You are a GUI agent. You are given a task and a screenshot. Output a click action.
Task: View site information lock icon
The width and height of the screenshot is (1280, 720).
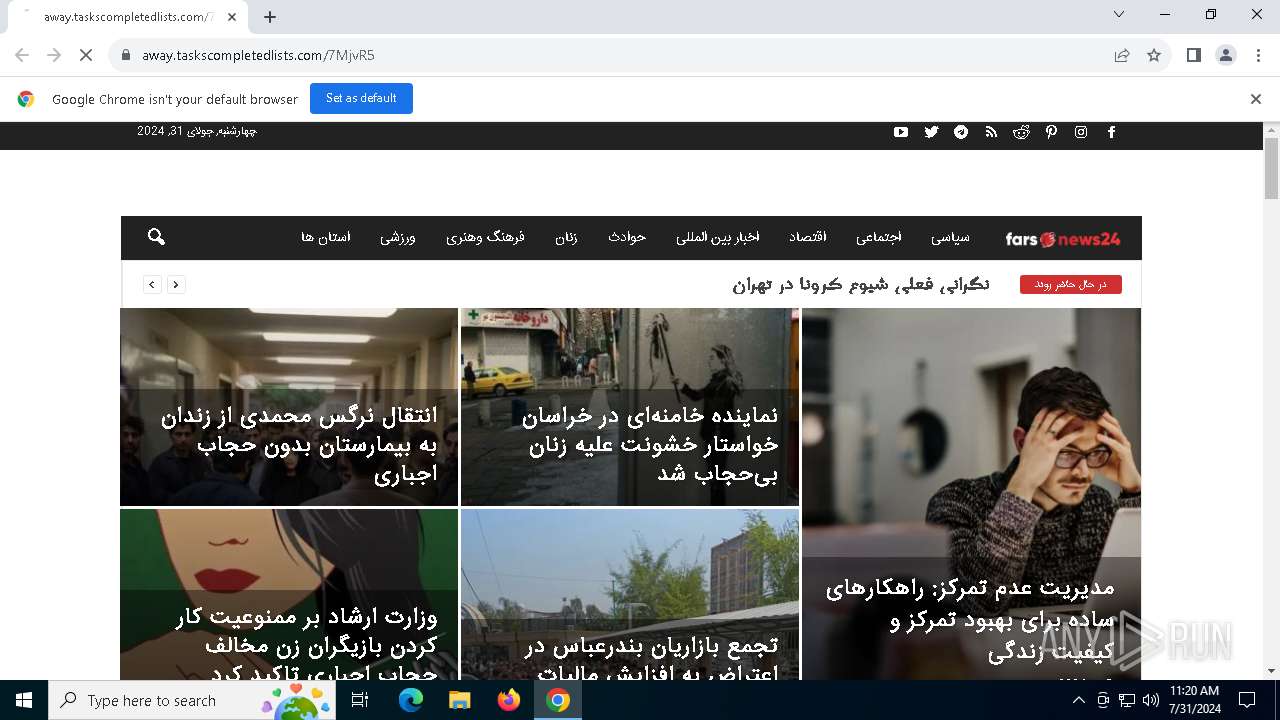[x=126, y=55]
